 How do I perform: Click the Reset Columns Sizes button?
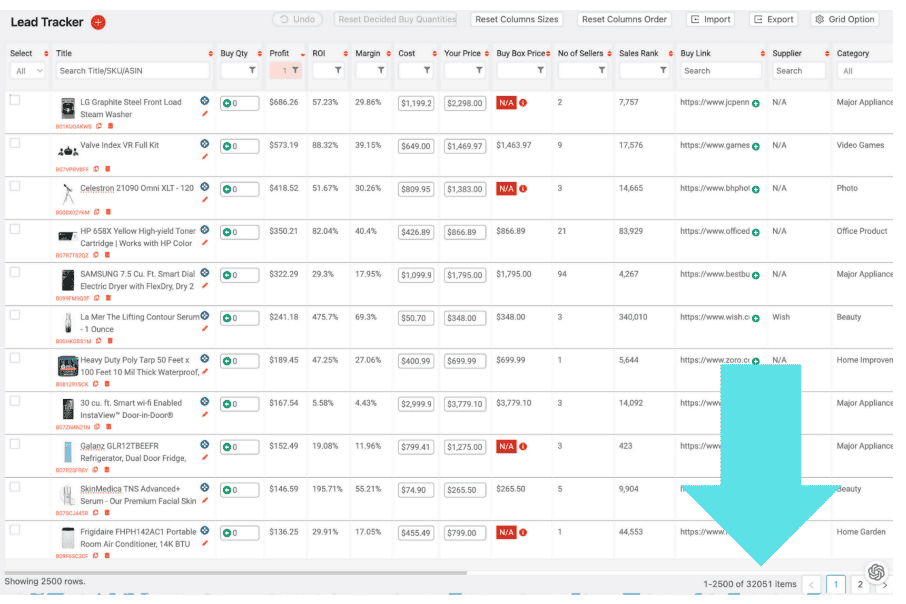(x=516, y=19)
